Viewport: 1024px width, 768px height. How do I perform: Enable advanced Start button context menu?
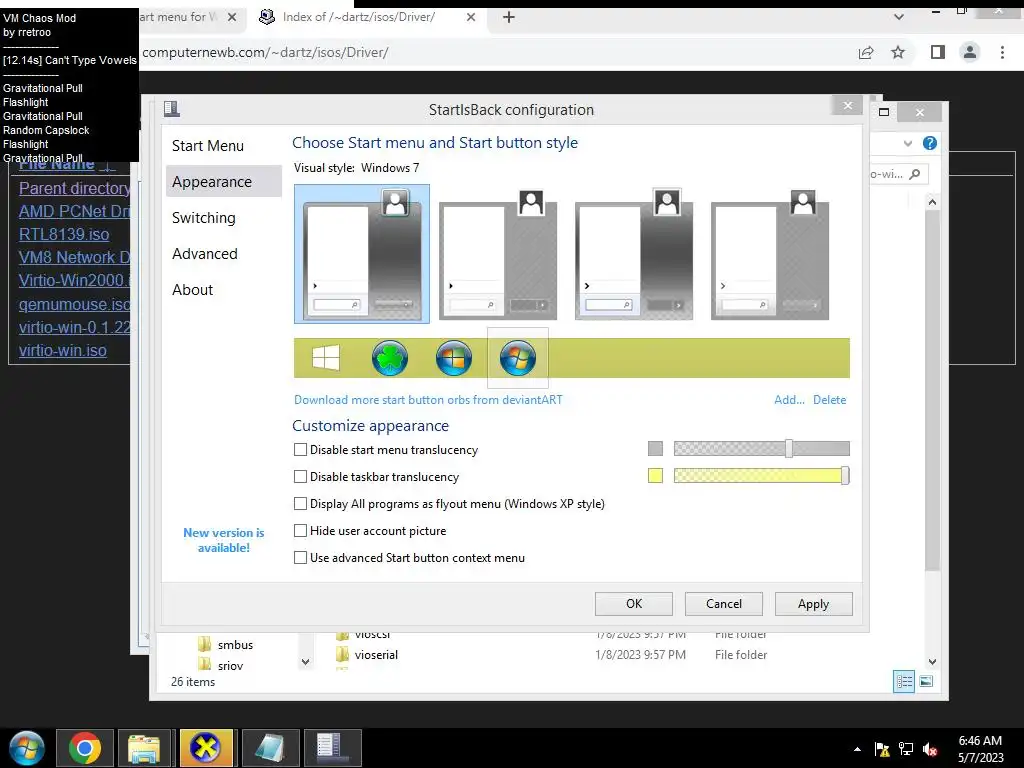[x=300, y=558]
